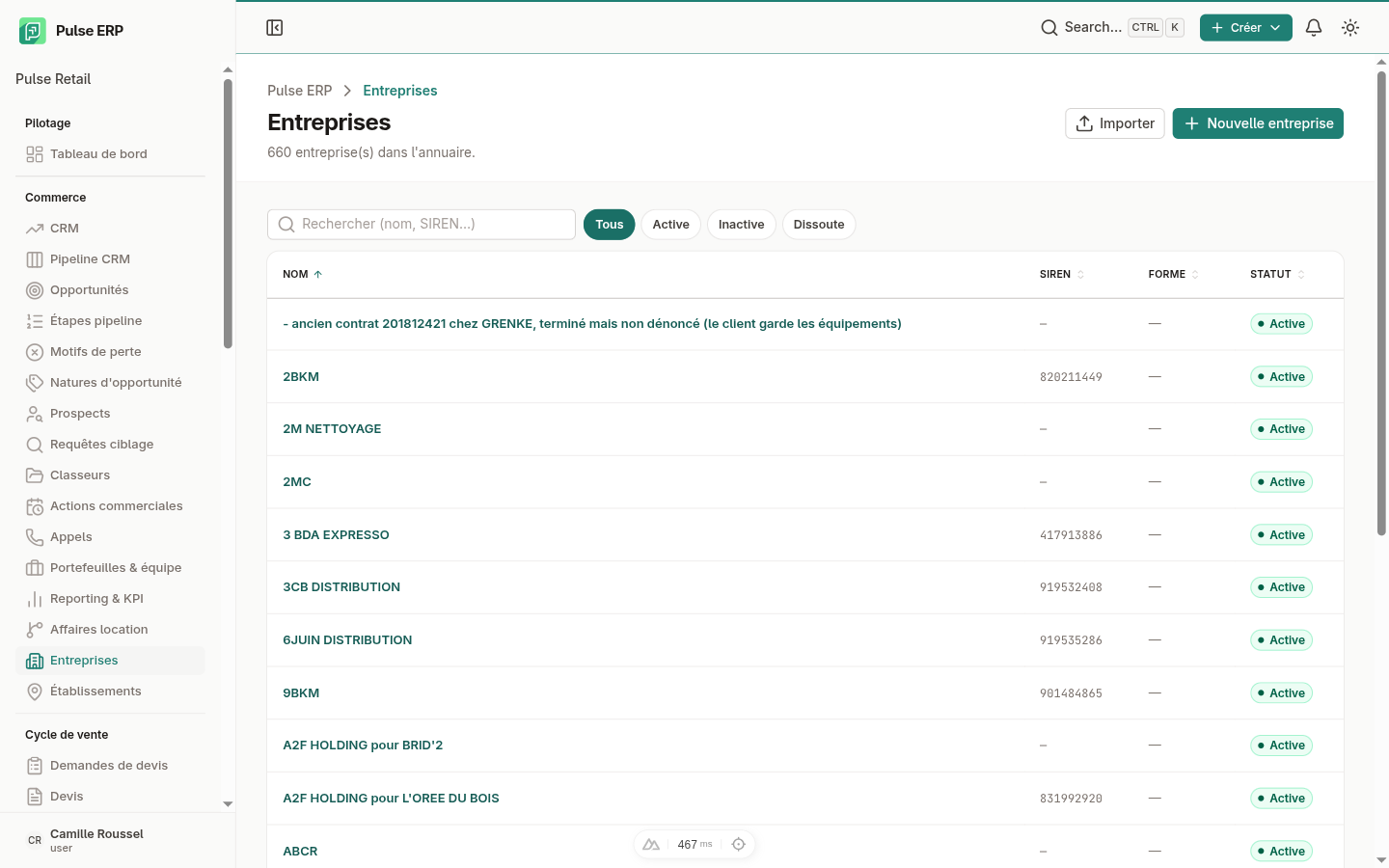The width and height of the screenshot is (1389, 868).
Task: Click the Pulse ERP breadcrumb link
Action: [299, 91]
